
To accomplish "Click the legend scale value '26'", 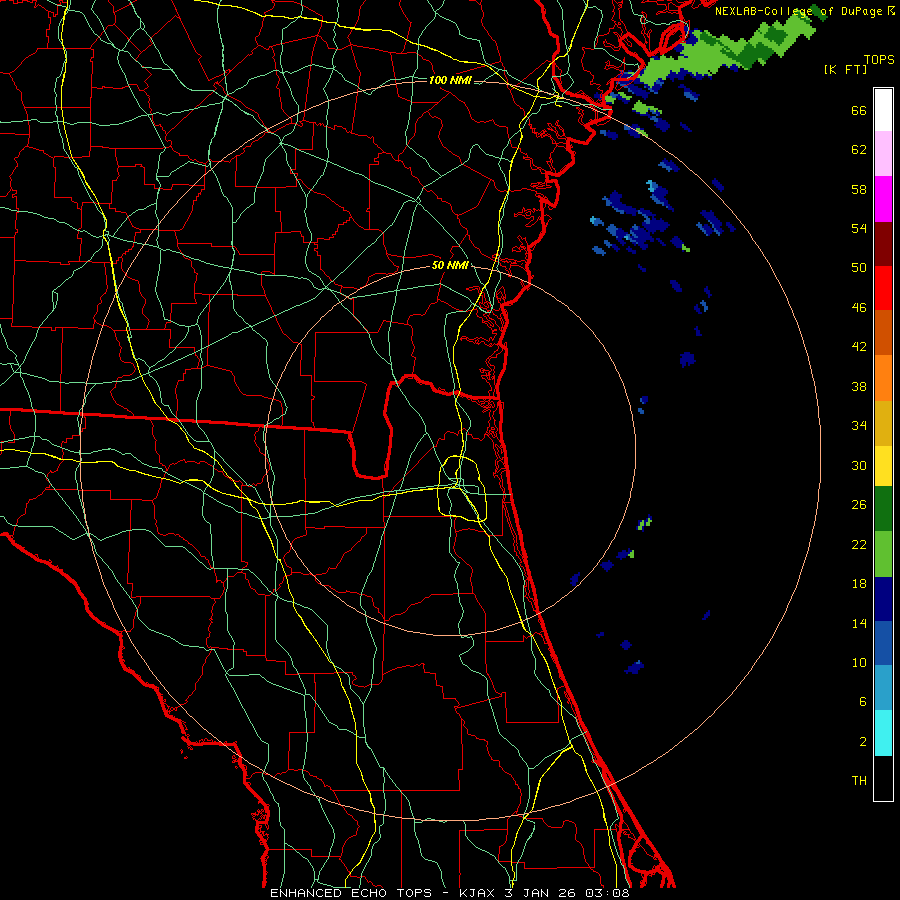I will (859, 505).
